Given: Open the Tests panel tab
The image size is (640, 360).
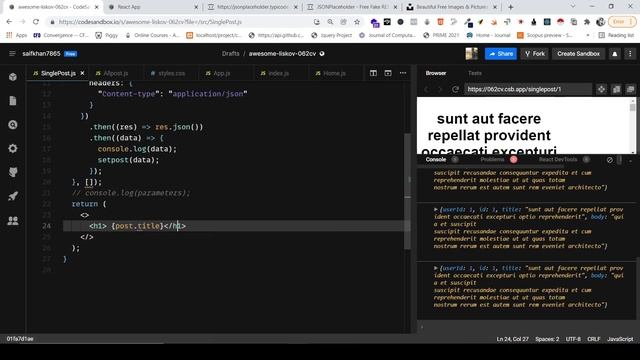Looking at the screenshot, I should pos(475,73).
